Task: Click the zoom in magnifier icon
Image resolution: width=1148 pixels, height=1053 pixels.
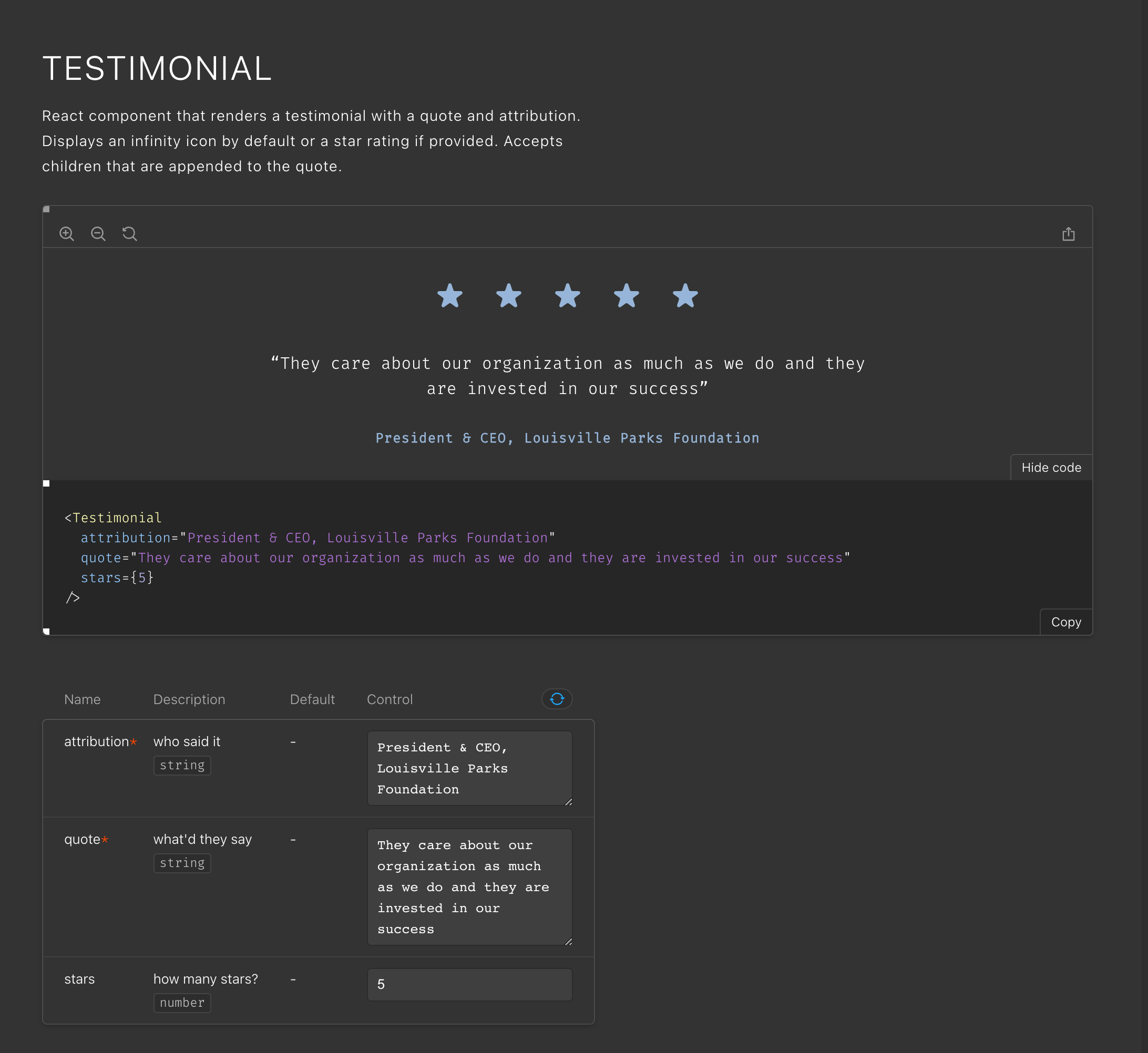Action: (67, 234)
